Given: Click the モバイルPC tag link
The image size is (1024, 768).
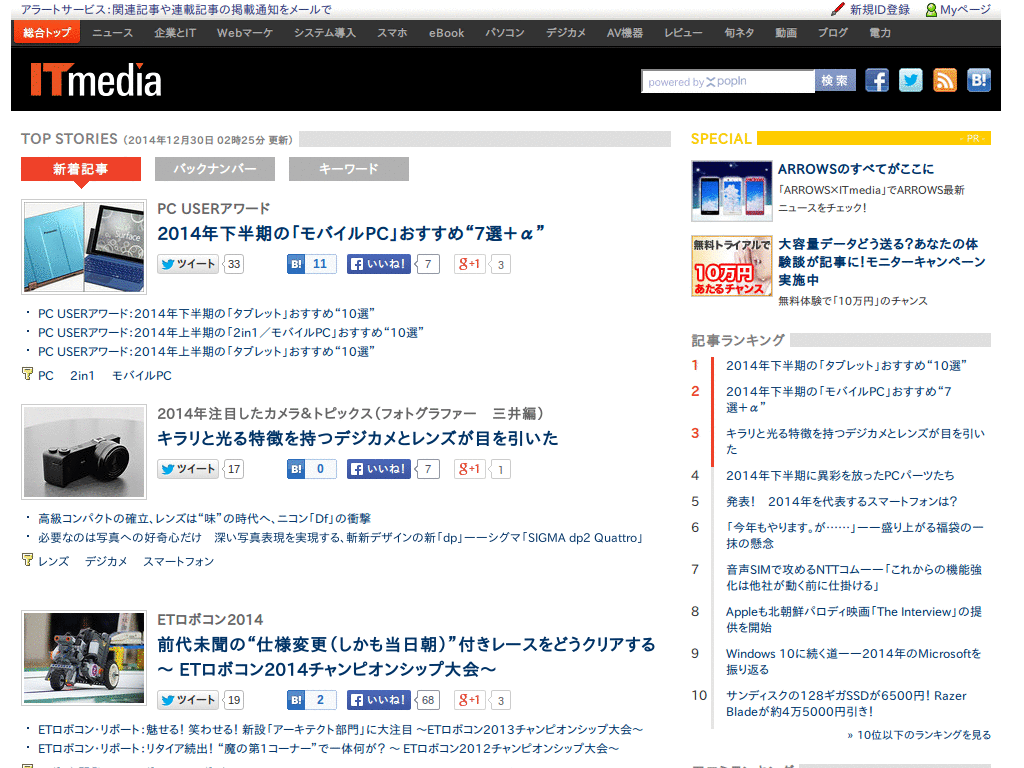Looking at the screenshot, I should pyautogui.click(x=141, y=375).
